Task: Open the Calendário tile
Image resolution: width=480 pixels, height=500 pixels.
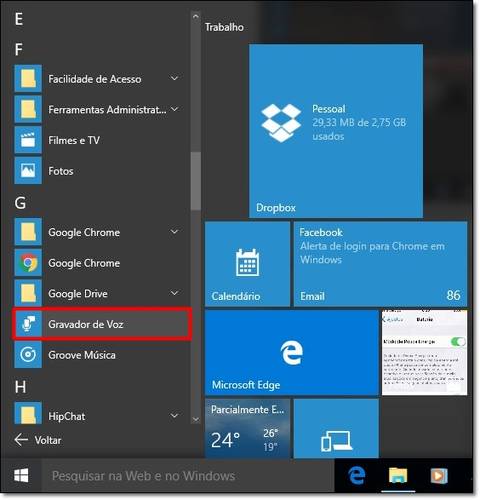Action: pos(247,264)
